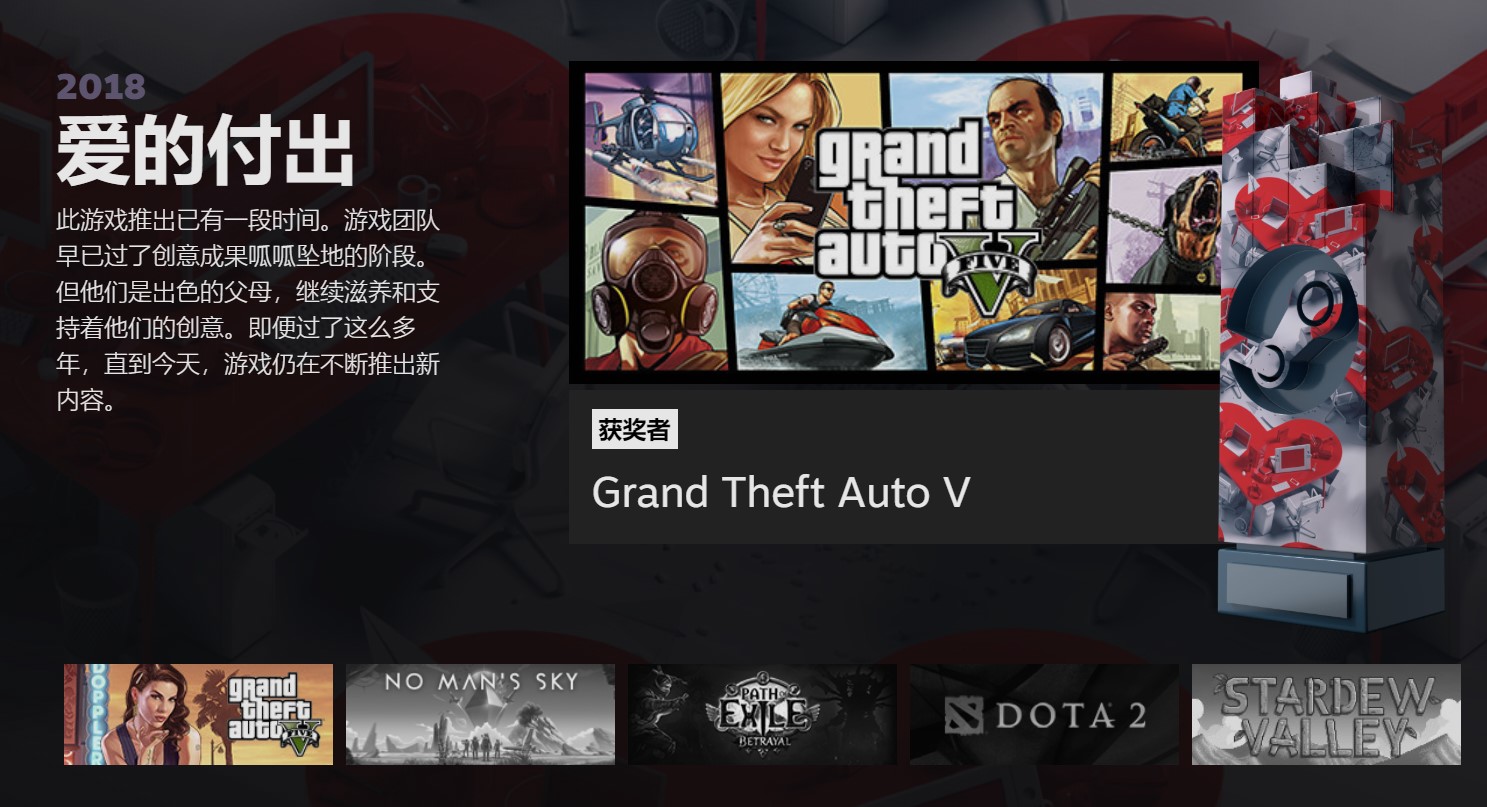Screen dimensions: 1487x807
Task: Click the 获奖者 winner badge
Action: pyautogui.click(x=634, y=430)
